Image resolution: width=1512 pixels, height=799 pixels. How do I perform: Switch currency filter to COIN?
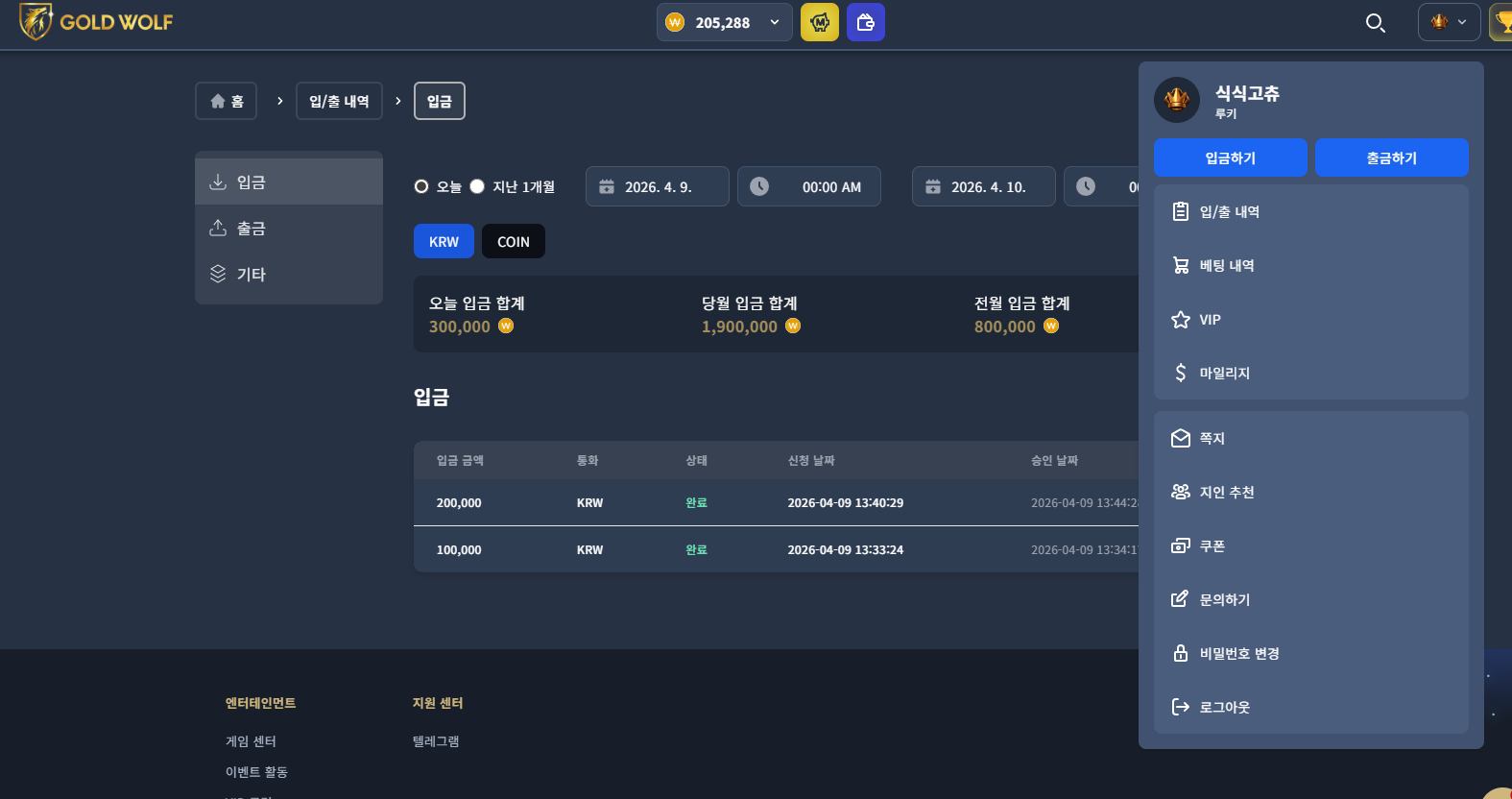pyautogui.click(x=514, y=241)
